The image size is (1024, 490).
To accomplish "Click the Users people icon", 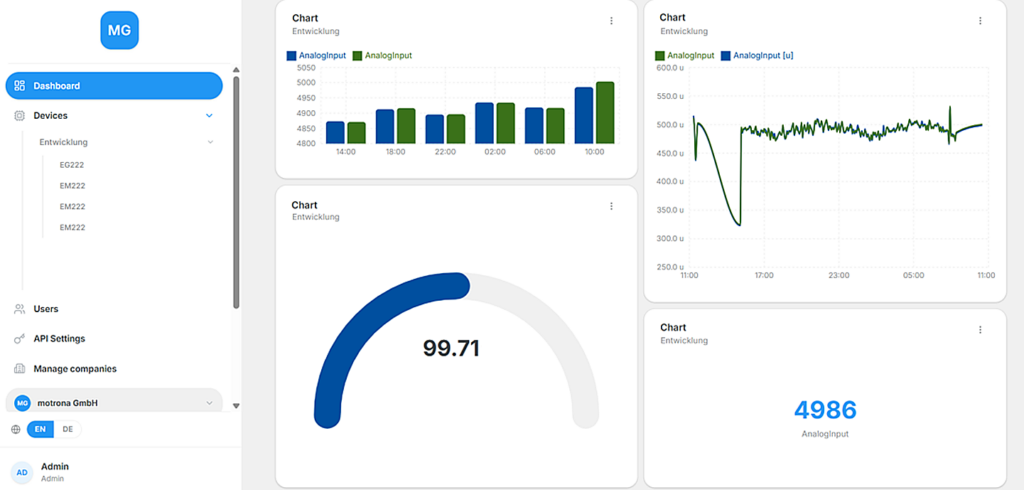I will 20,309.
